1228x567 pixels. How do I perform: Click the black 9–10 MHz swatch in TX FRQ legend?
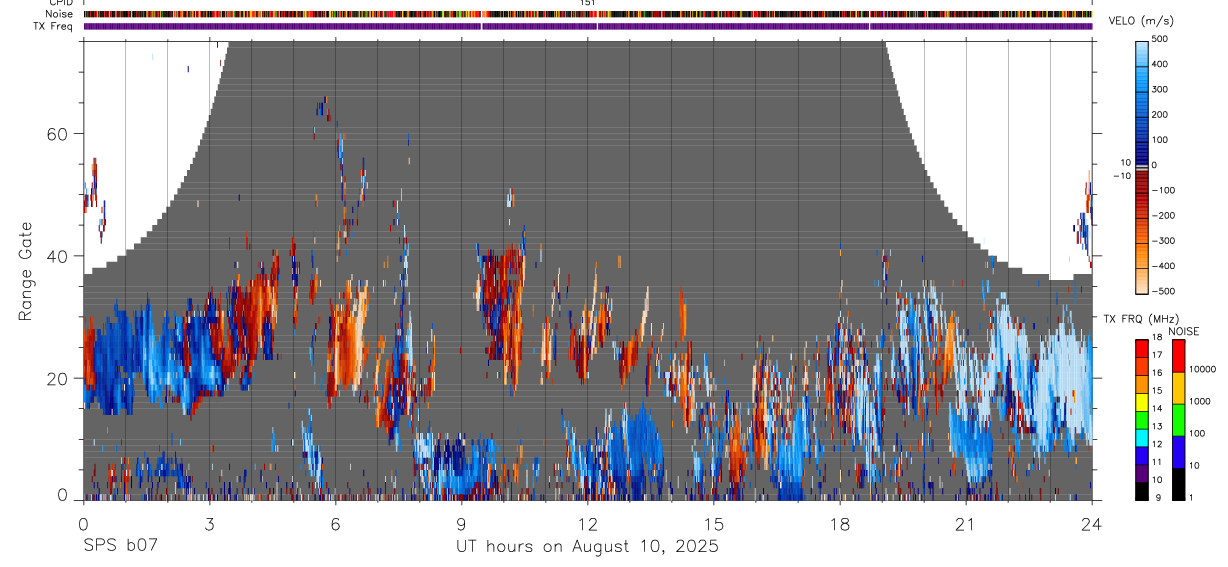[x=1143, y=491]
